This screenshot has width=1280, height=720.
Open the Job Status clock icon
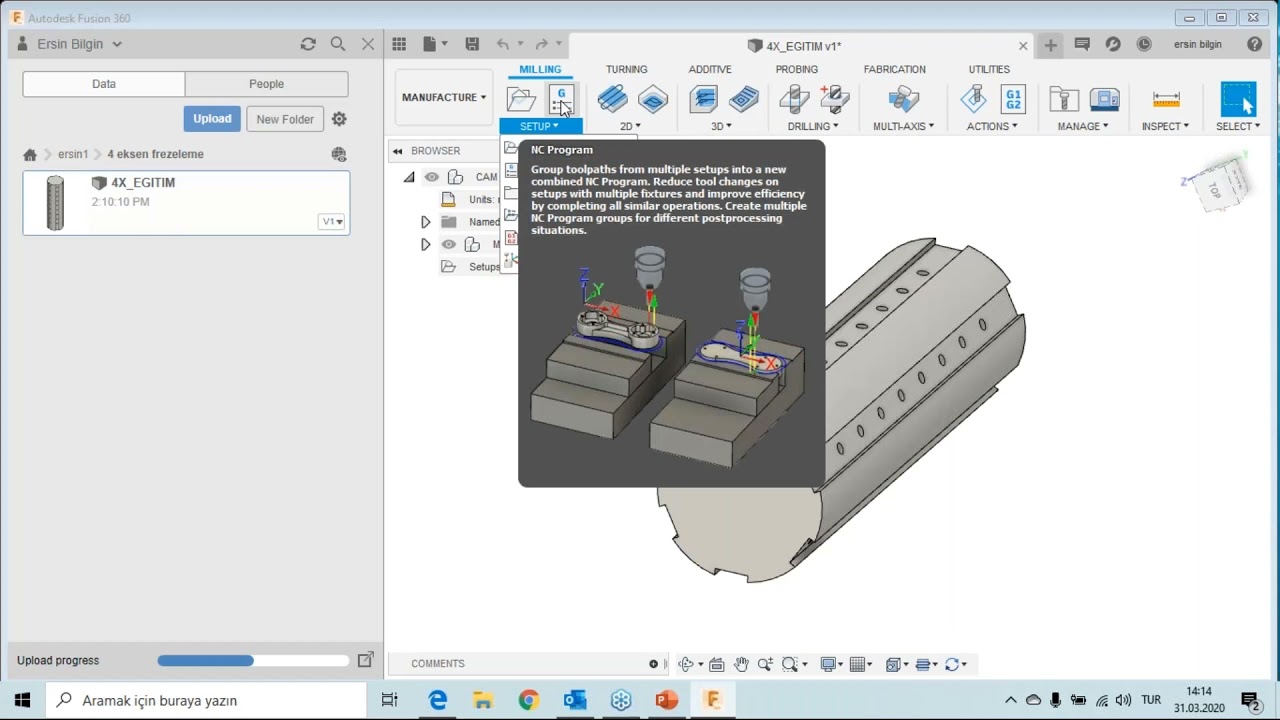(1144, 44)
